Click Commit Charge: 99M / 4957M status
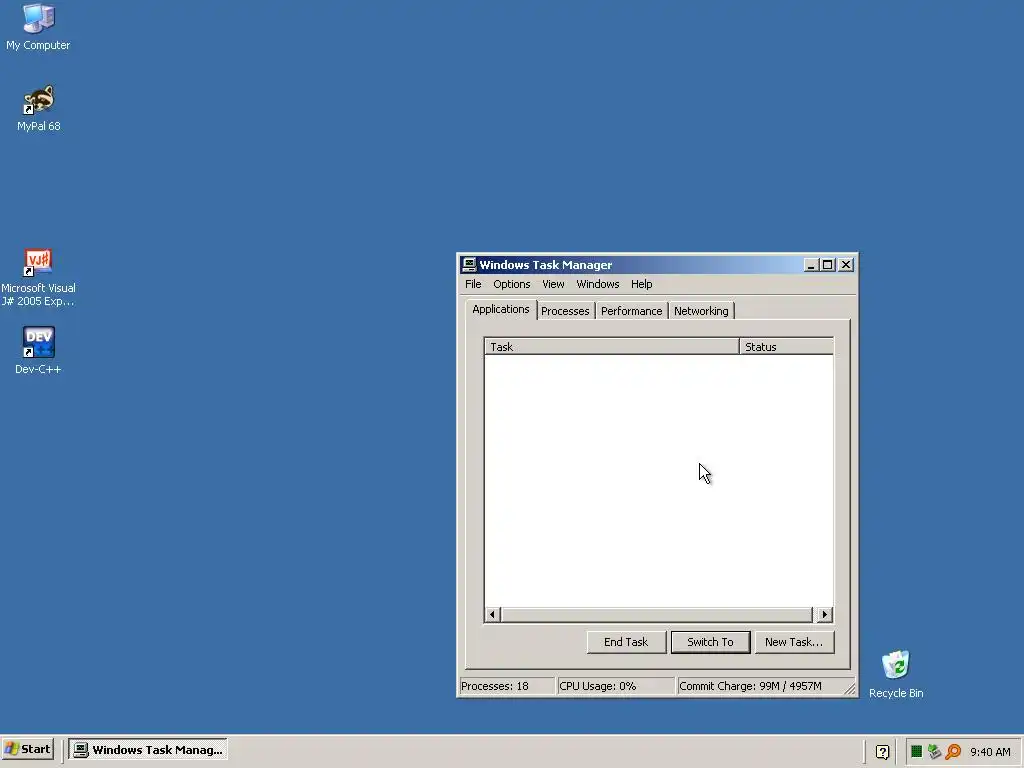Viewport: 1024px width, 768px height. (750, 686)
